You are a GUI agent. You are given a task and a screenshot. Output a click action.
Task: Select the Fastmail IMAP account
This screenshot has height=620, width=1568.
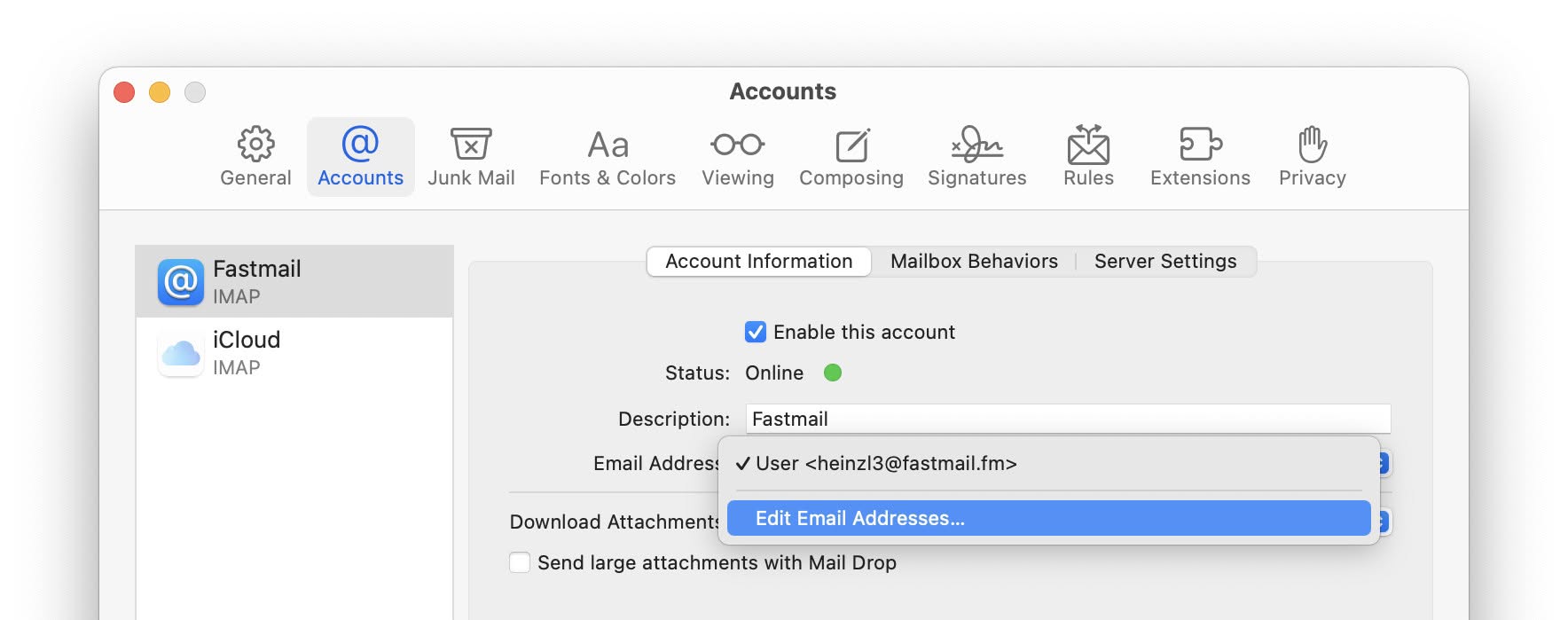pos(294,282)
